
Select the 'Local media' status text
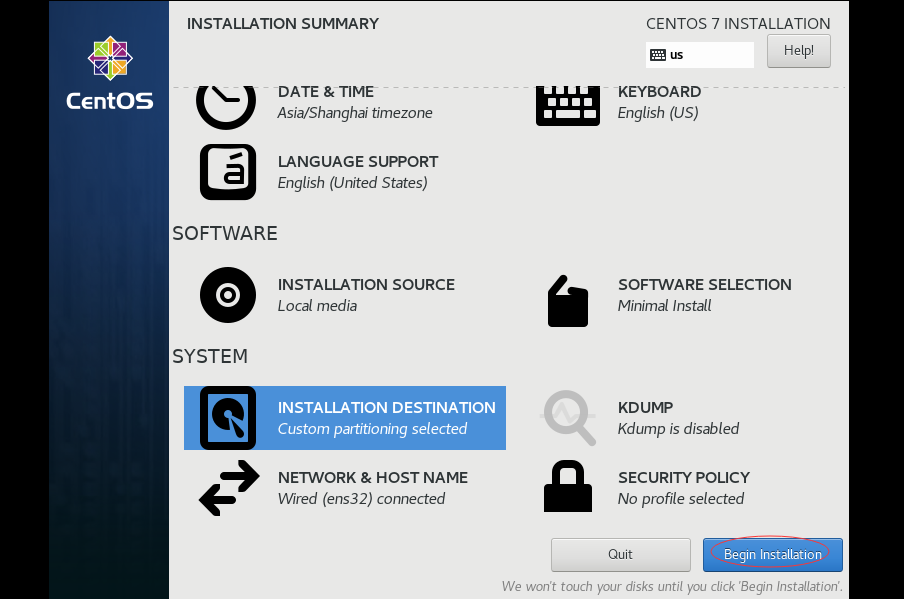tap(317, 306)
